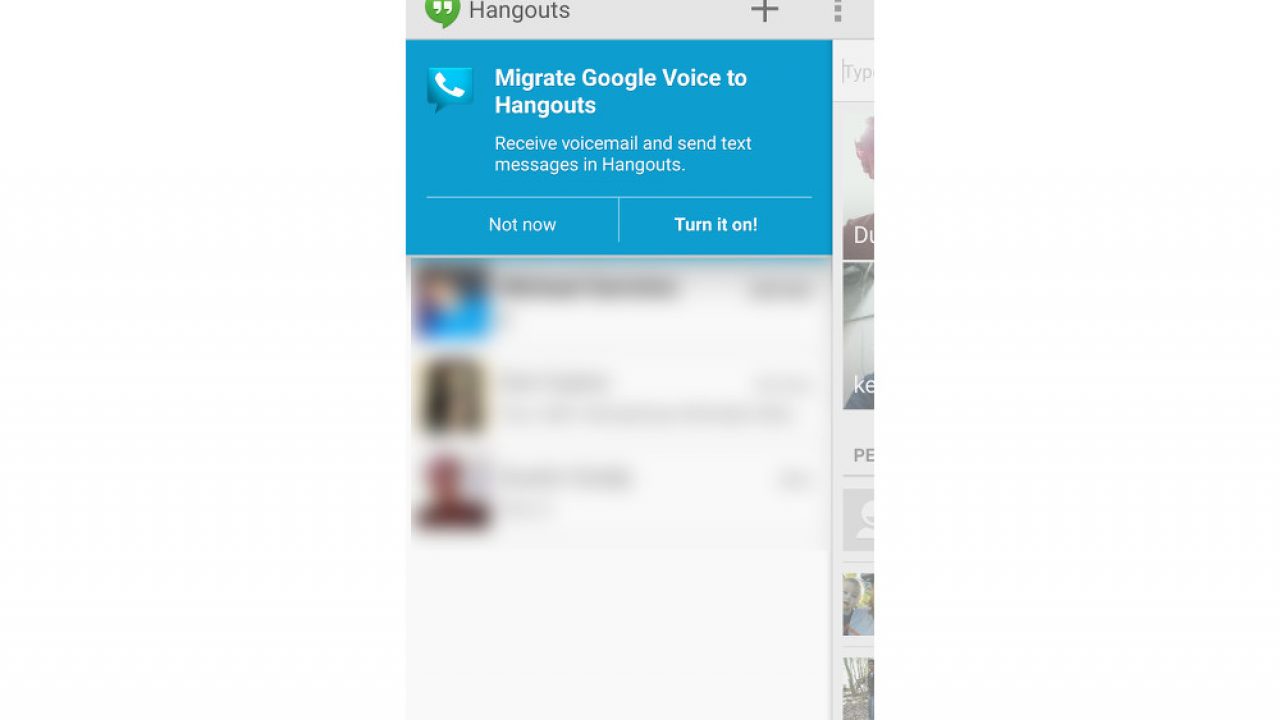Tap the PE section header

pyautogui.click(x=863, y=455)
